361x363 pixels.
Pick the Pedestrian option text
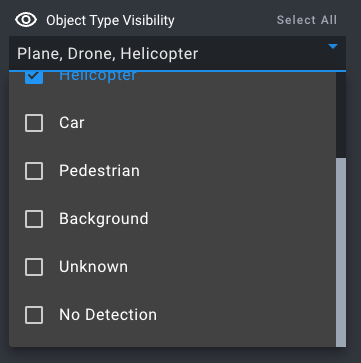click(99, 171)
